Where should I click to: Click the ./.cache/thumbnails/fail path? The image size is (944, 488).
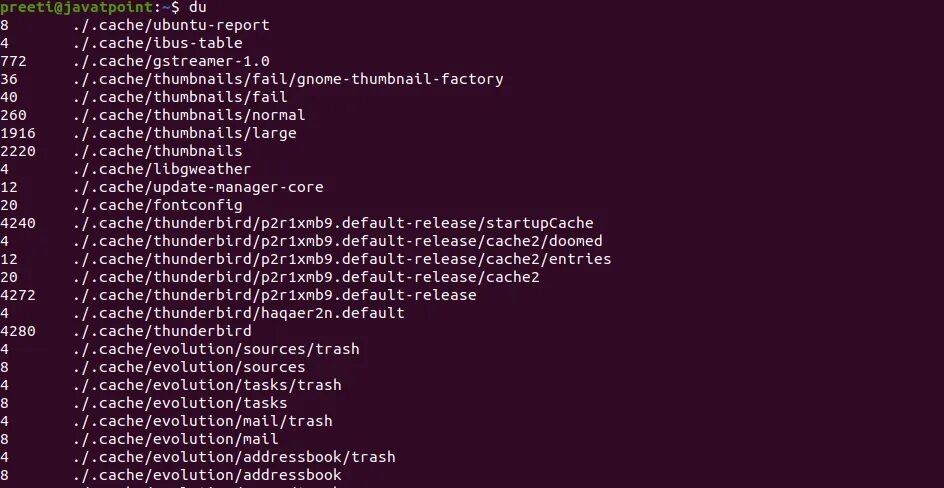180,97
